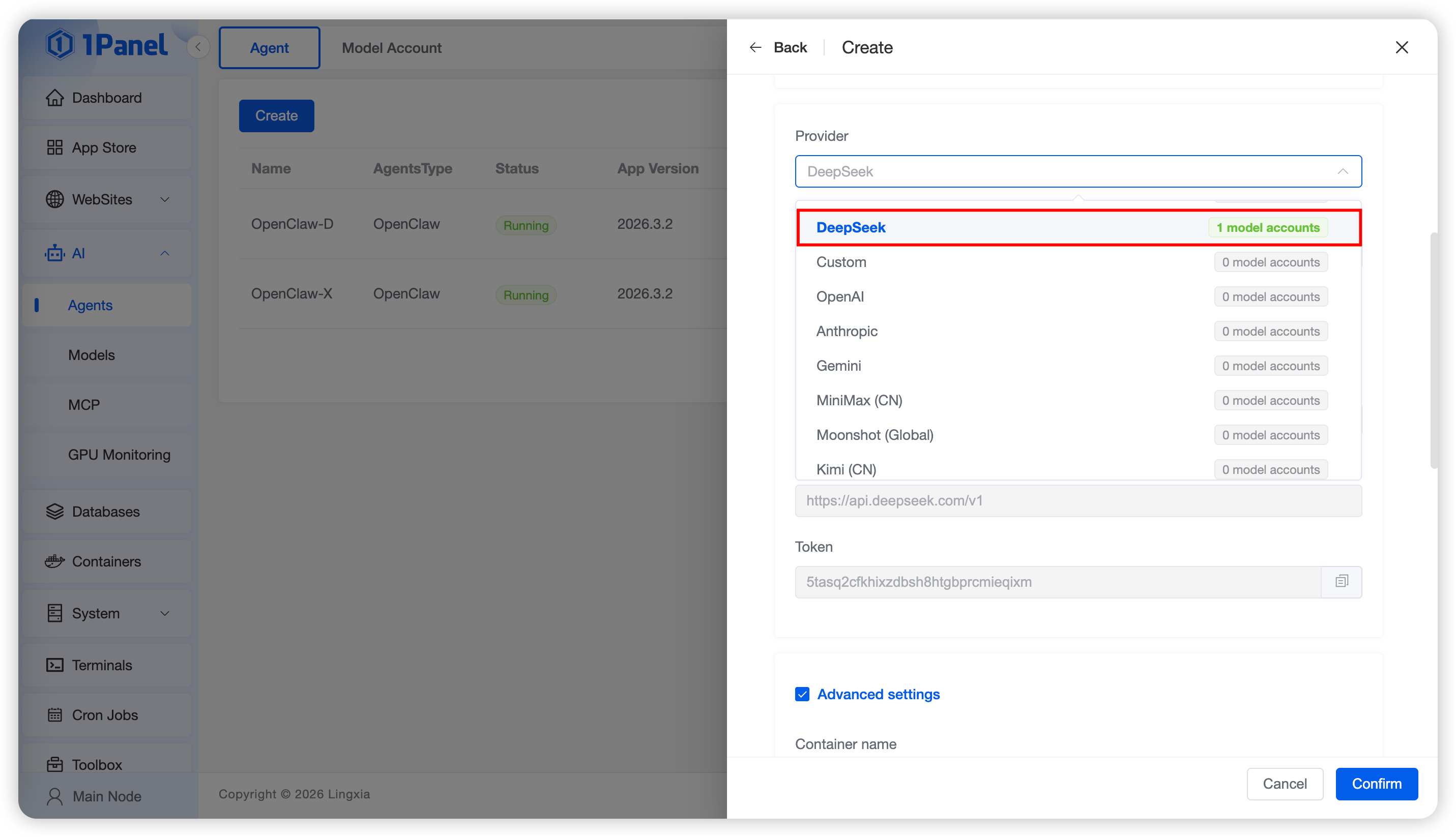This screenshot has width=1456, height=837.
Task: Uncheck the Advanced settings checkbox
Action: [802, 695]
